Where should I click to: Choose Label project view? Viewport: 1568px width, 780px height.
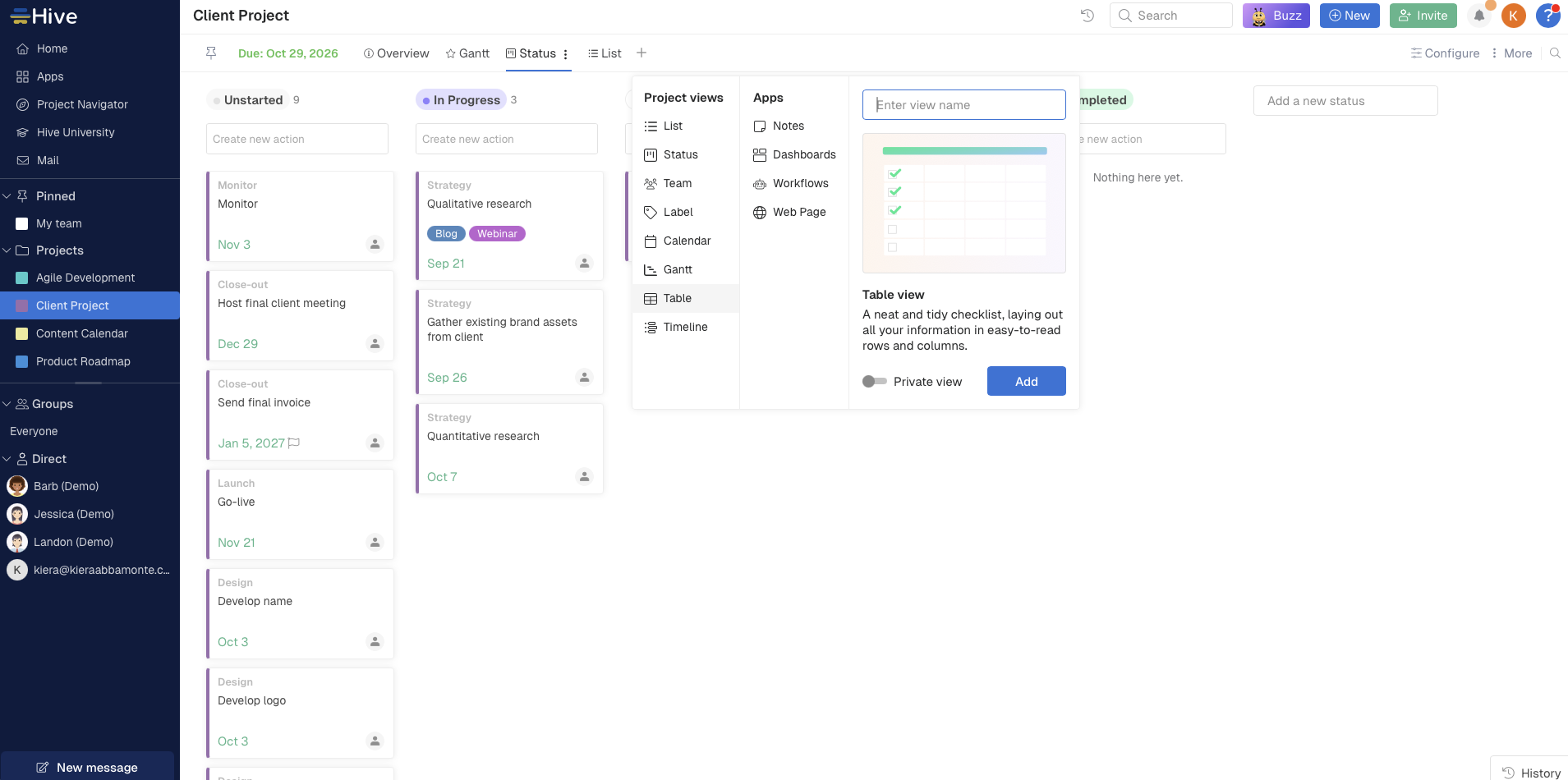tap(686, 212)
